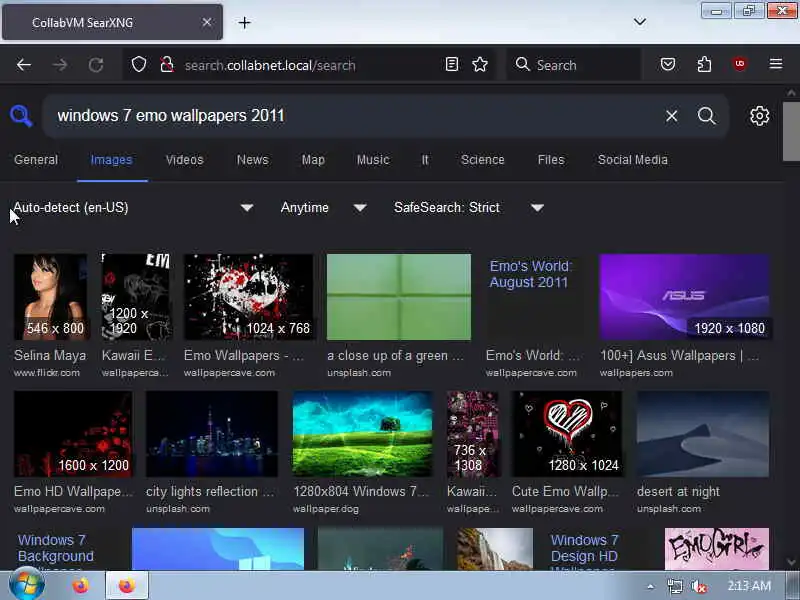Open a new browser tab
The image size is (800, 600).
[244, 22]
